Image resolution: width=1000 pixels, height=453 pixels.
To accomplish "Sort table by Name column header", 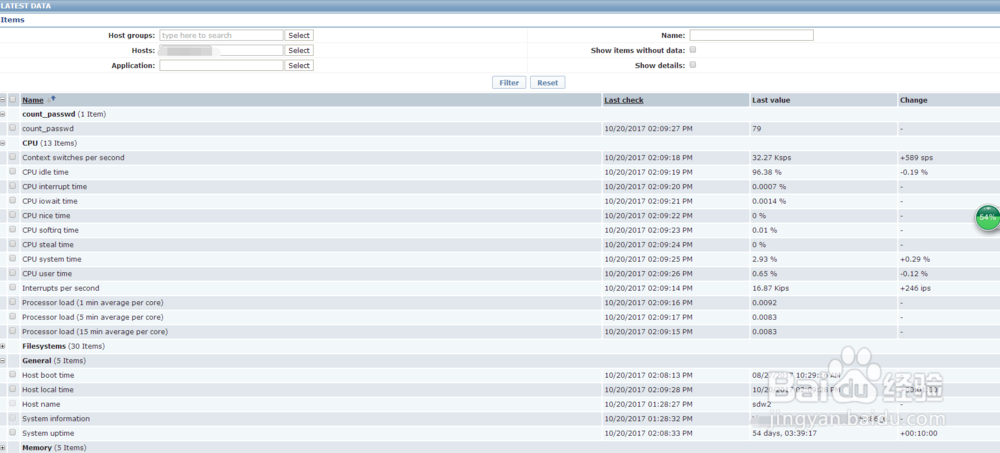I will pyautogui.click(x=33, y=100).
